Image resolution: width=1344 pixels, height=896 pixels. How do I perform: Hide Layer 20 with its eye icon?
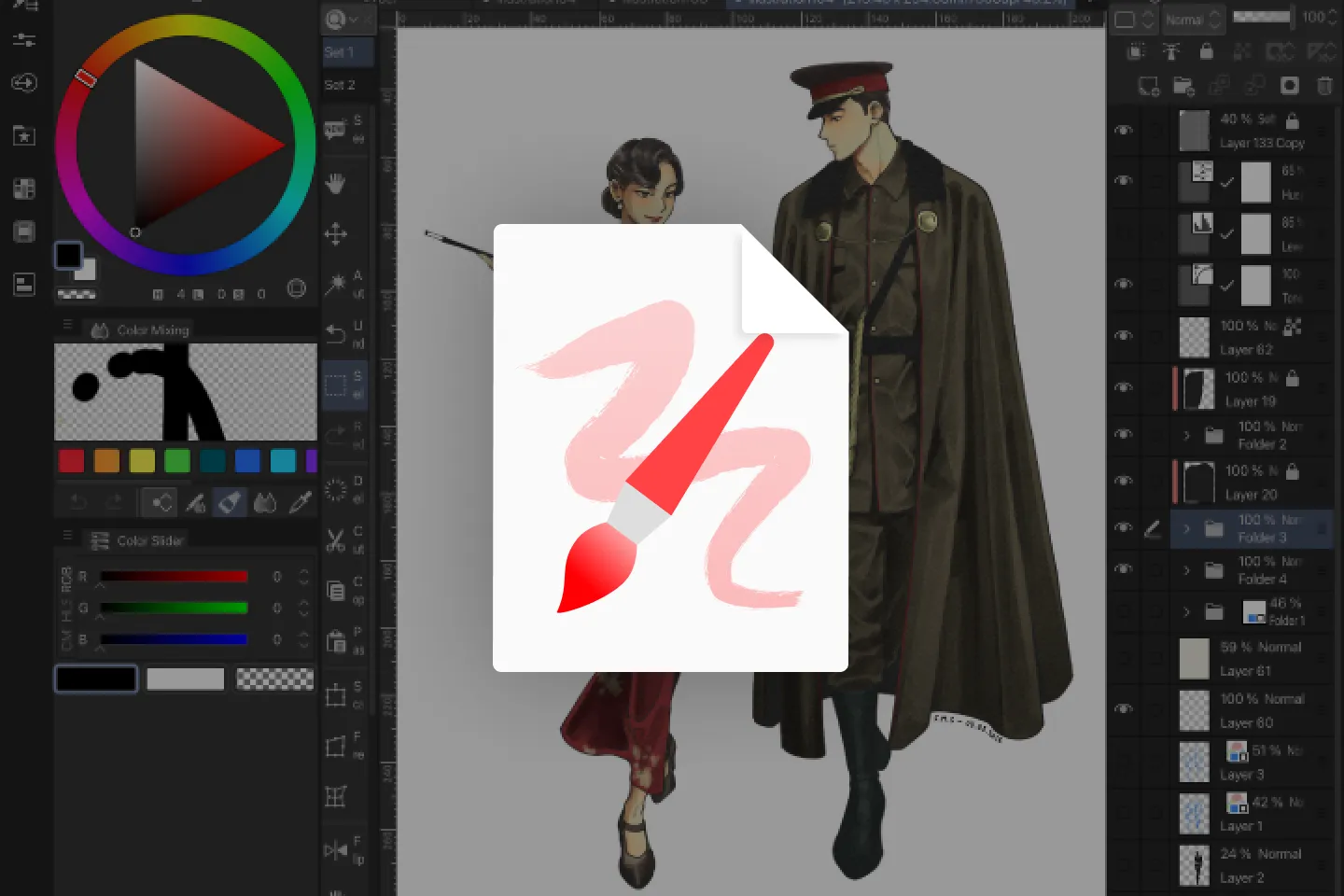click(x=1124, y=481)
